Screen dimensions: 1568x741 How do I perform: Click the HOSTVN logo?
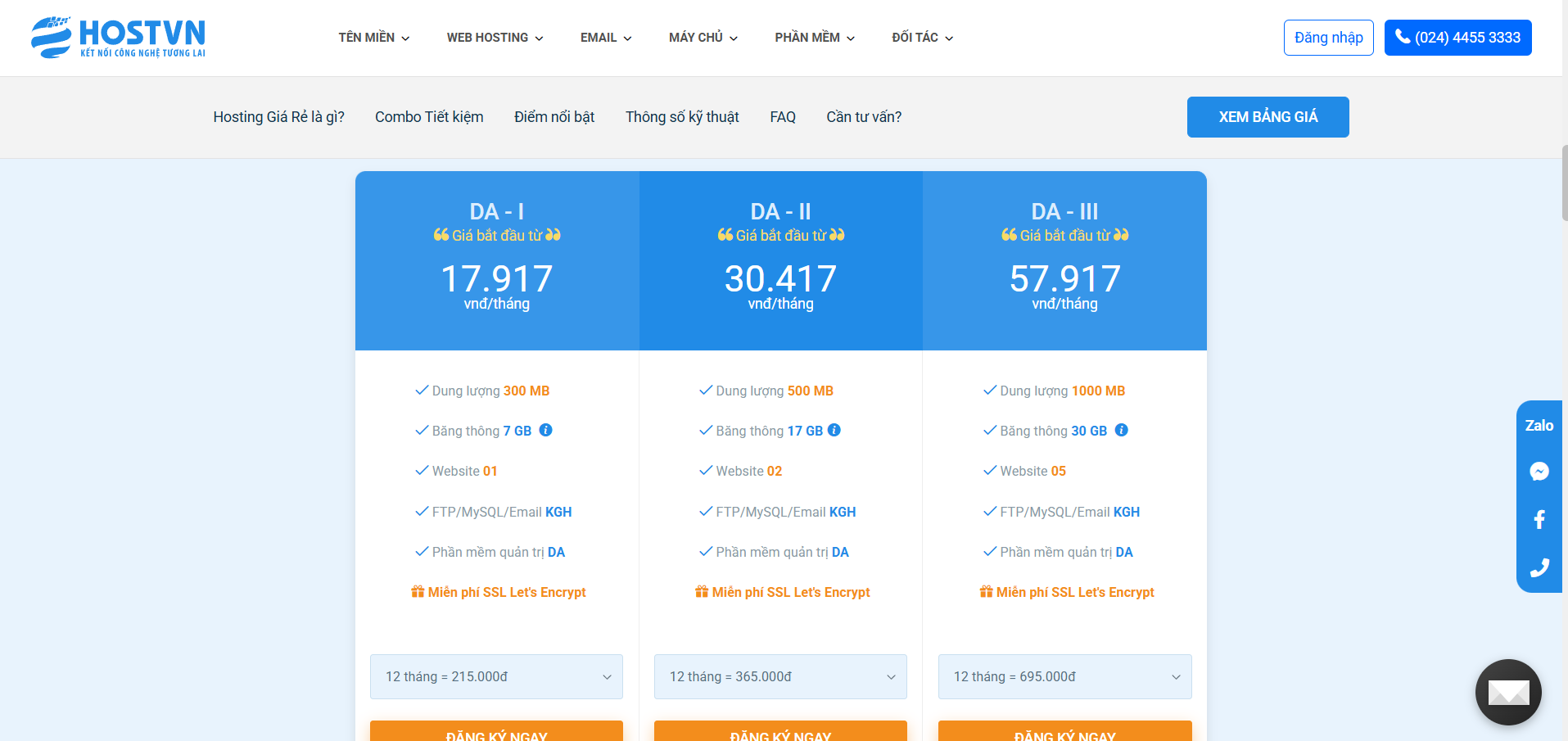point(118,38)
